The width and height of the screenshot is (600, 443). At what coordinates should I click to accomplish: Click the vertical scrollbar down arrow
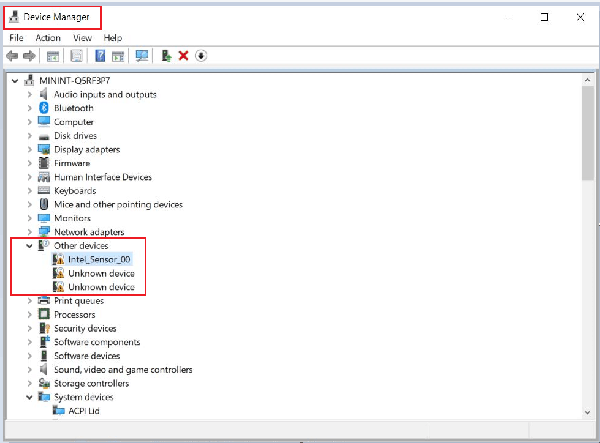click(x=585, y=411)
